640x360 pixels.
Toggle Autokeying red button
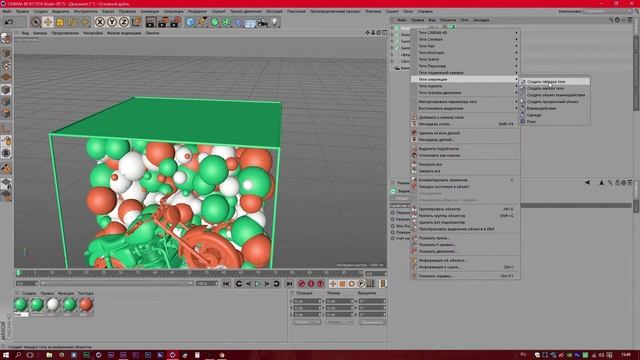[x=311, y=284]
